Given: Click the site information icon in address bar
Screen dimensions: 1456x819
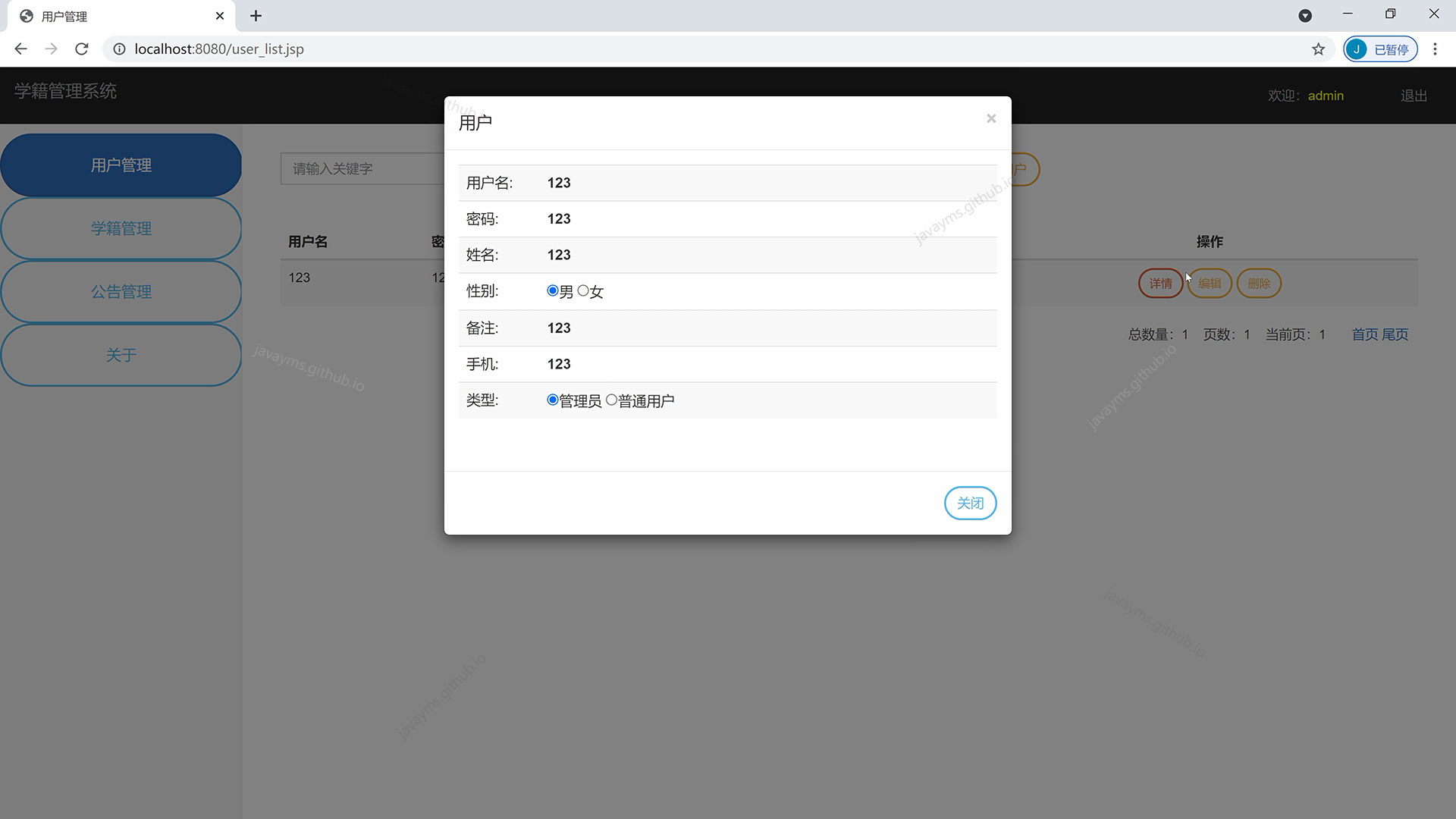Looking at the screenshot, I should tap(119, 49).
